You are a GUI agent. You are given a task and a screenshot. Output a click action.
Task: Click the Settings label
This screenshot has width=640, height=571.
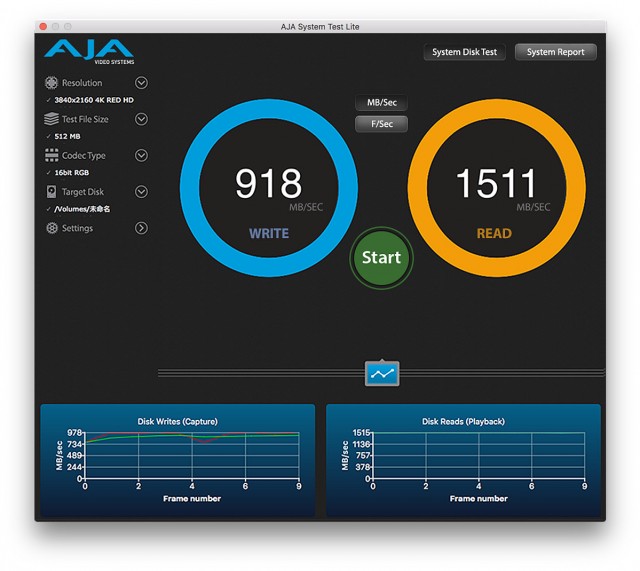(x=77, y=228)
